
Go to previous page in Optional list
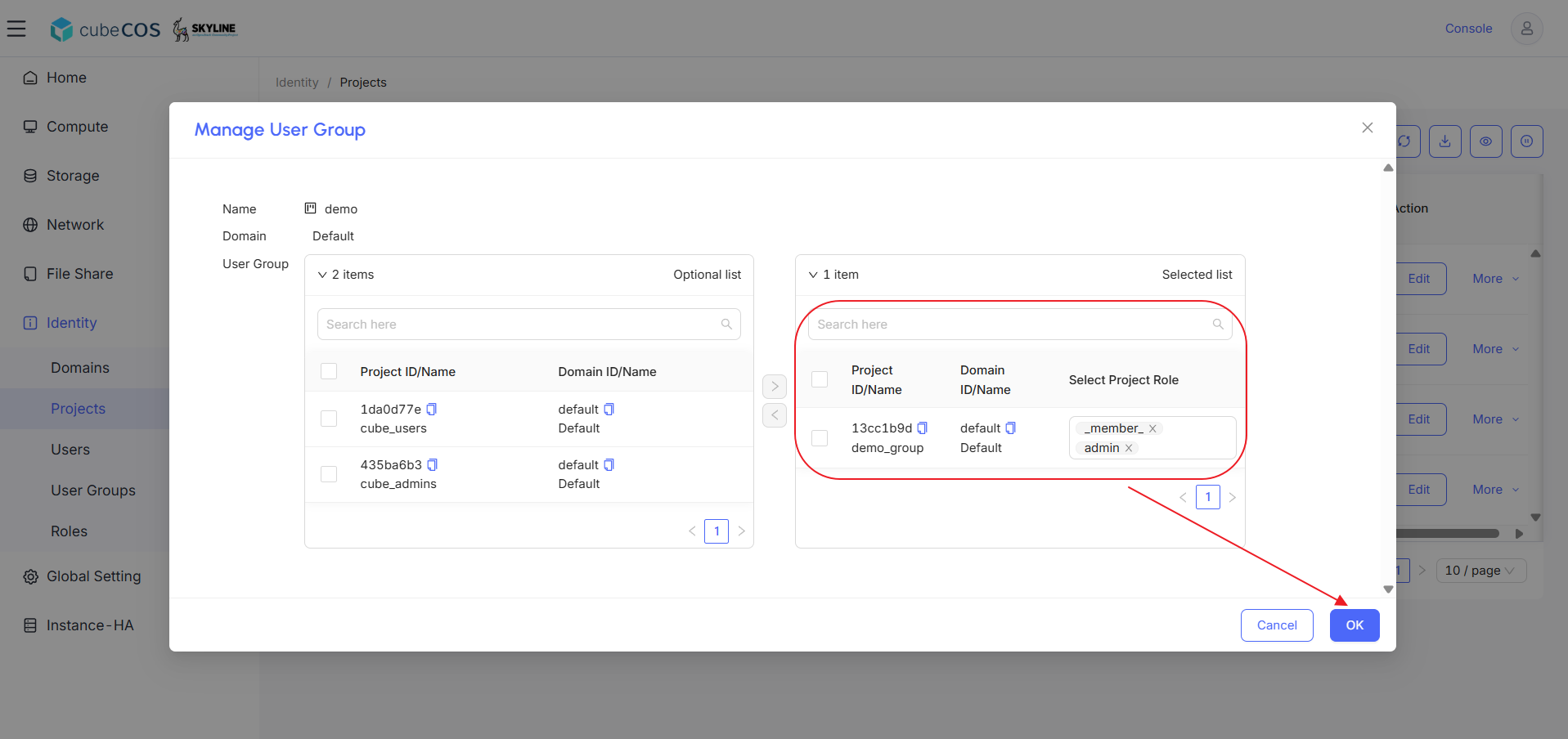(x=692, y=531)
